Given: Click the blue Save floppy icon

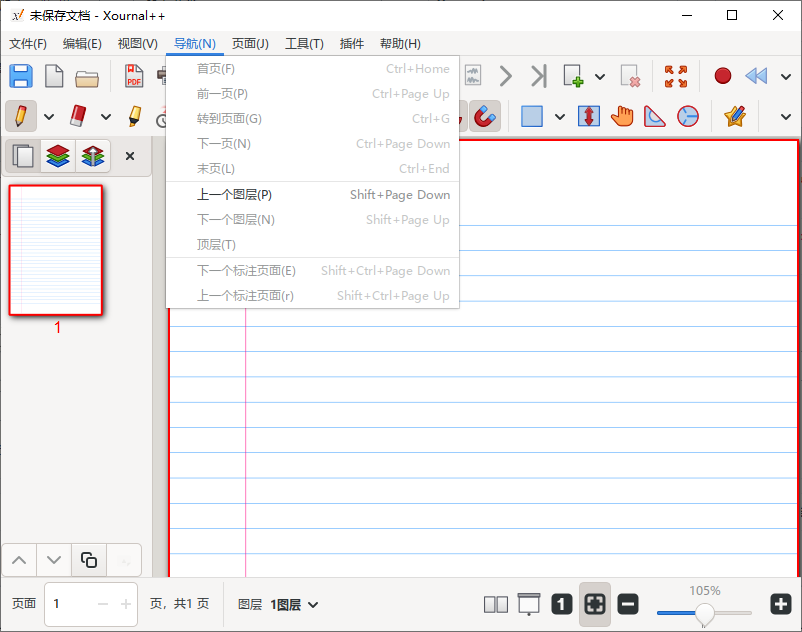Looking at the screenshot, I should [21, 77].
